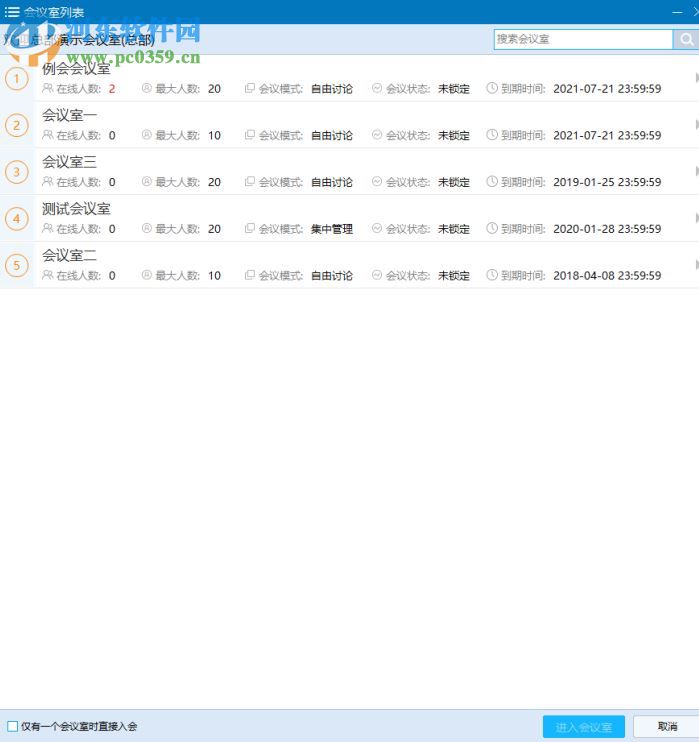Click the expiry clock icon in 例会会议室 row

(492, 88)
